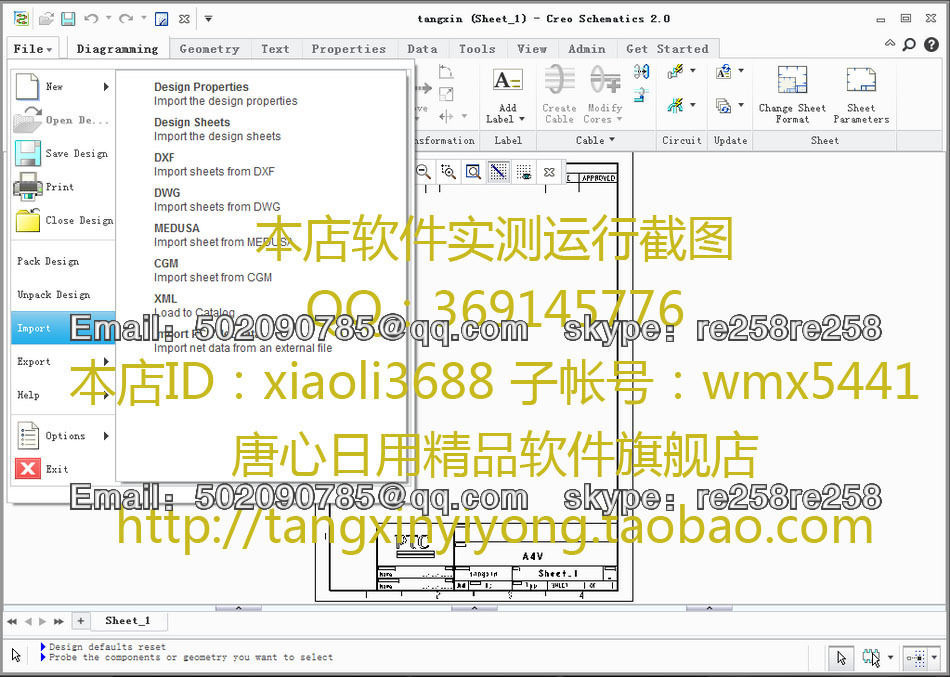This screenshot has height=677, width=950.
Task: Choose Design Properties import option
Action: 225,94
